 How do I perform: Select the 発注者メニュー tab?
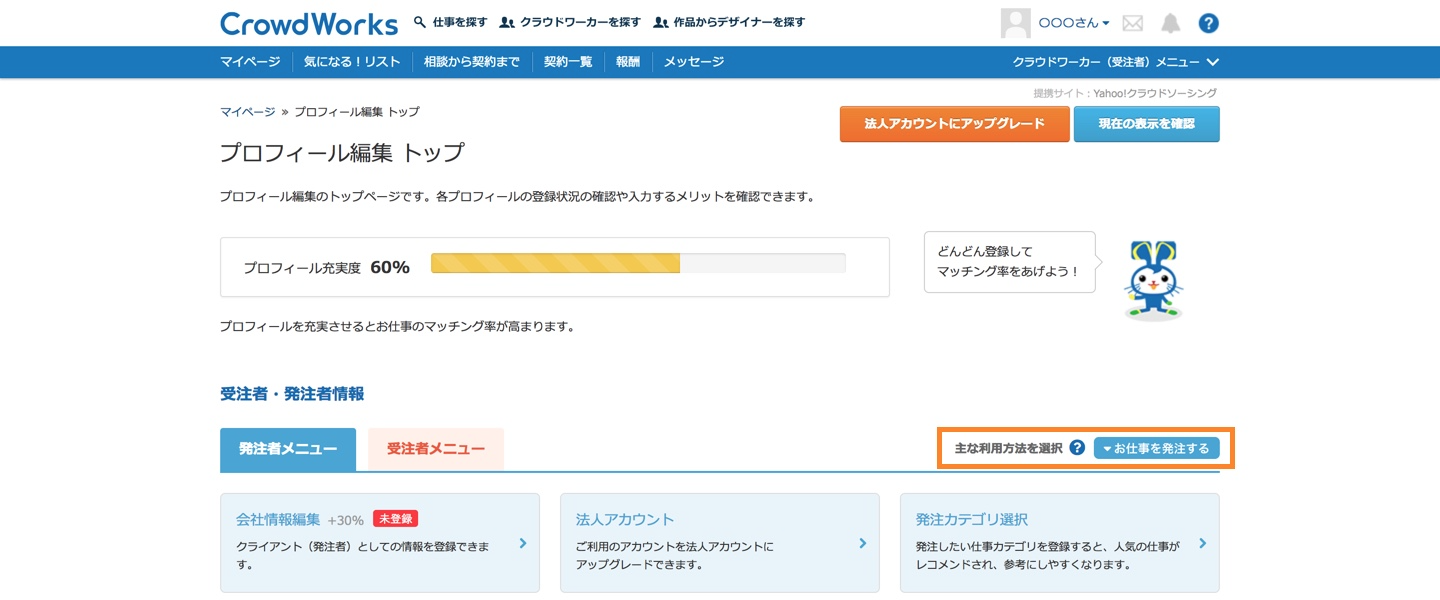(x=287, y=449)
